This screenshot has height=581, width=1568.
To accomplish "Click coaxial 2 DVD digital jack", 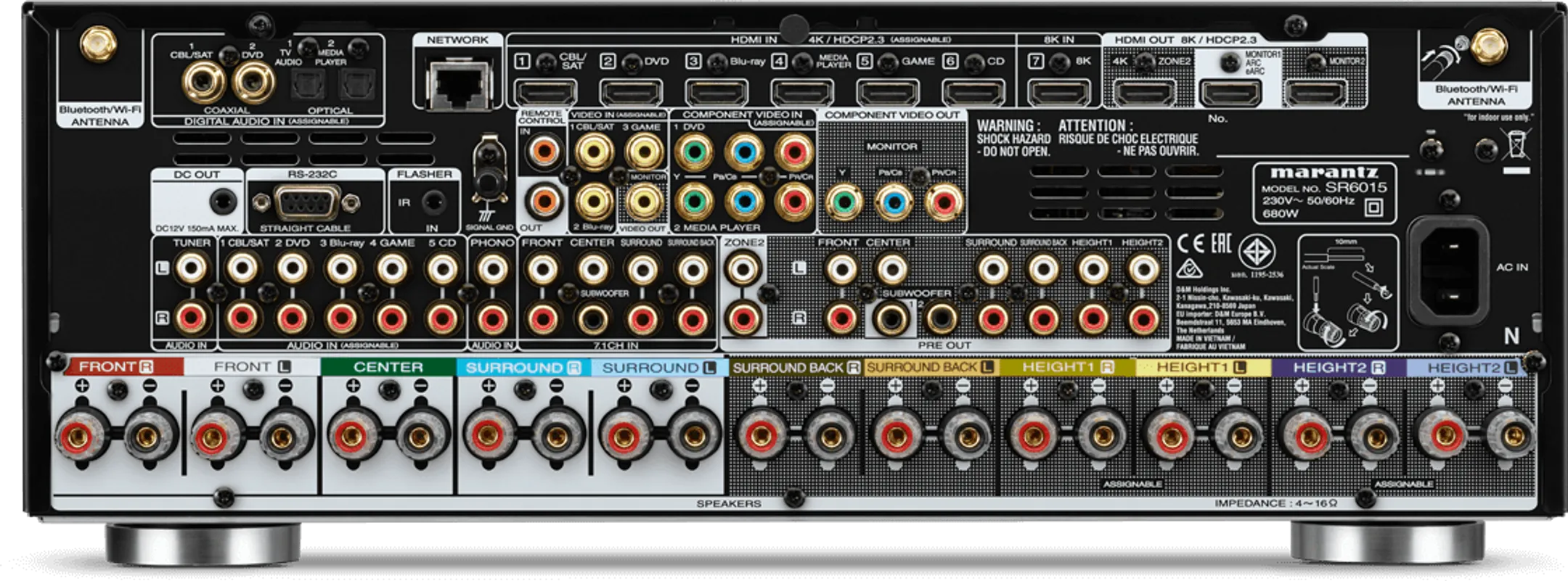I will tap(253, 81).
